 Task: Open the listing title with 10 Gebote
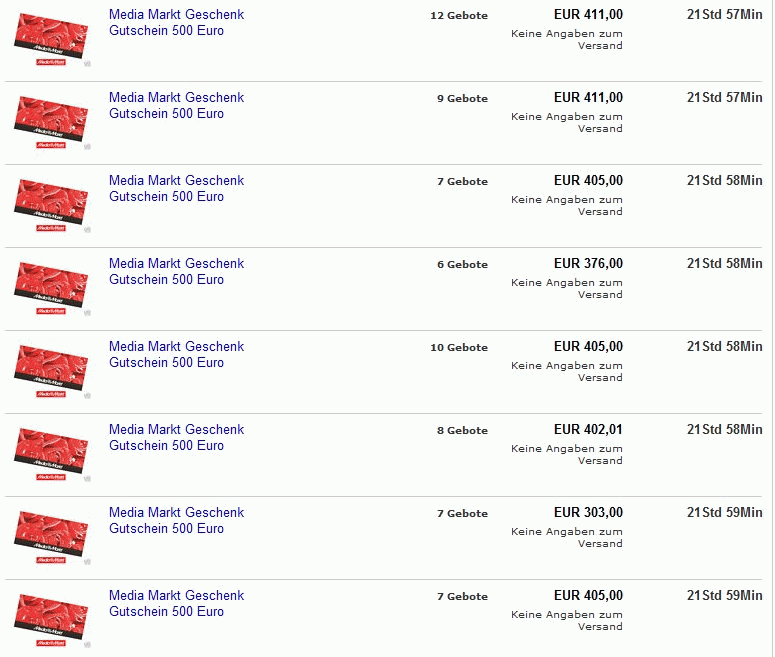point(176,354)
